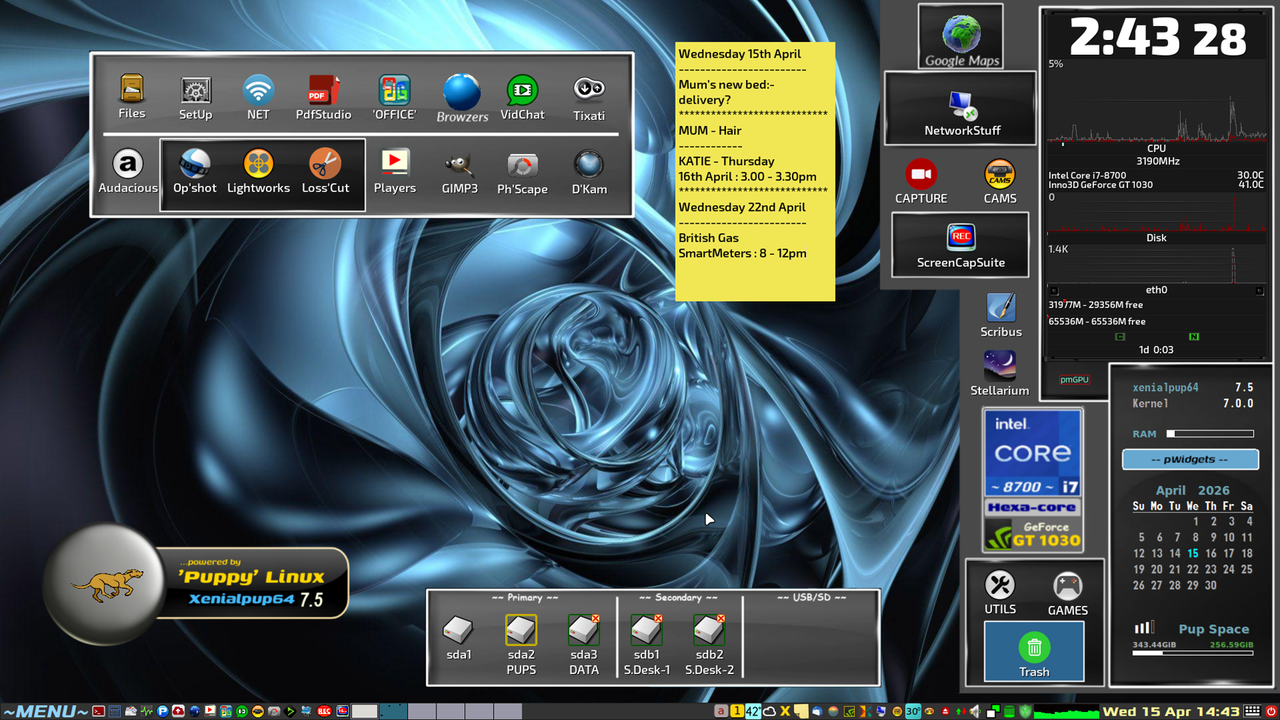This screenshot has height=720, width=1280.
Task: Click the green shield tray icon
Action: coord(1025,711)
